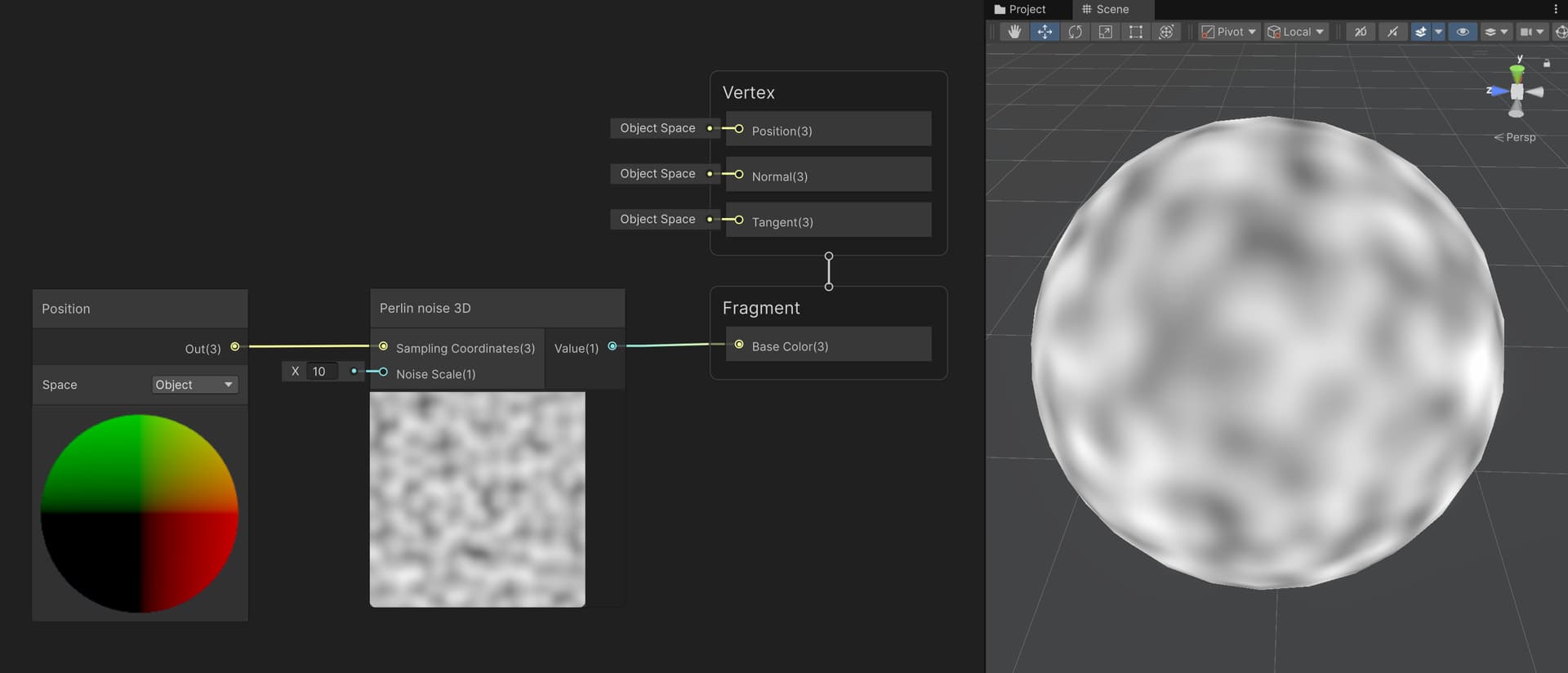Click the Perlin noise preview thumbnail
The height and width of the screenshot is (673, 1568).
478,499
